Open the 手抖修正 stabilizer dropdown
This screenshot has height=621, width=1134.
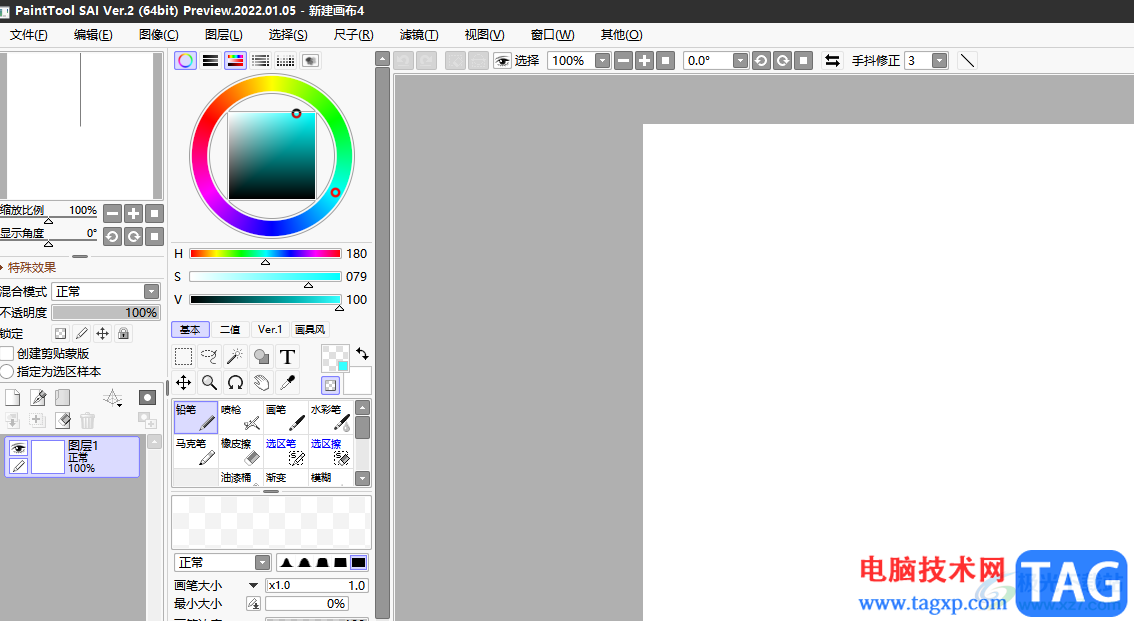(x=939, y=61)
